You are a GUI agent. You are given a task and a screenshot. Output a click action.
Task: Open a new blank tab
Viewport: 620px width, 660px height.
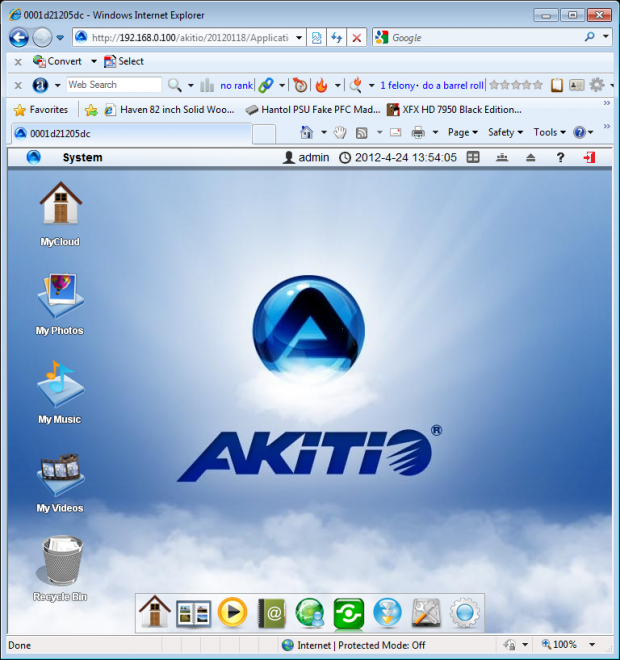tap(264, 134)
